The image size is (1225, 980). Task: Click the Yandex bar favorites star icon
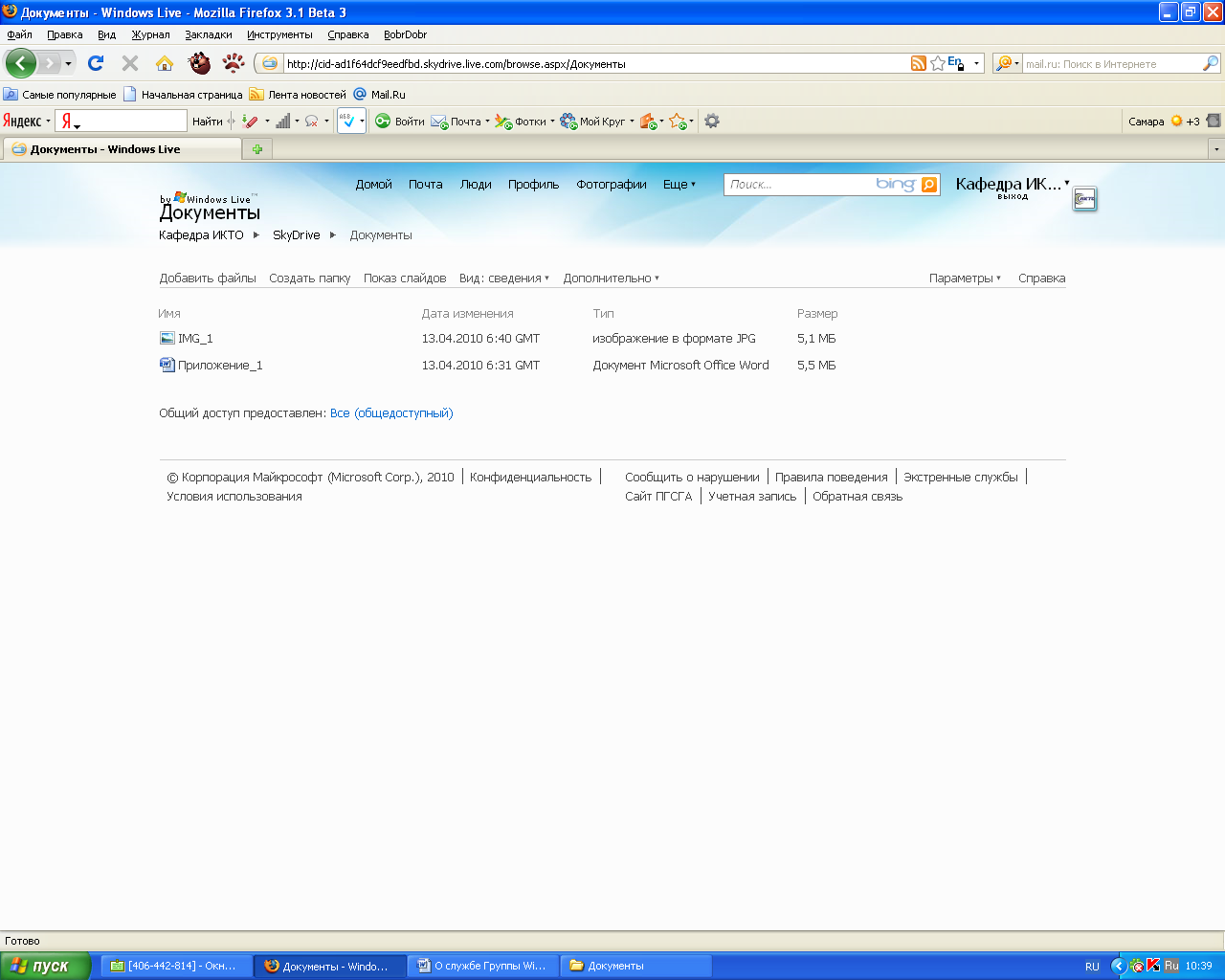pos(678,122)
